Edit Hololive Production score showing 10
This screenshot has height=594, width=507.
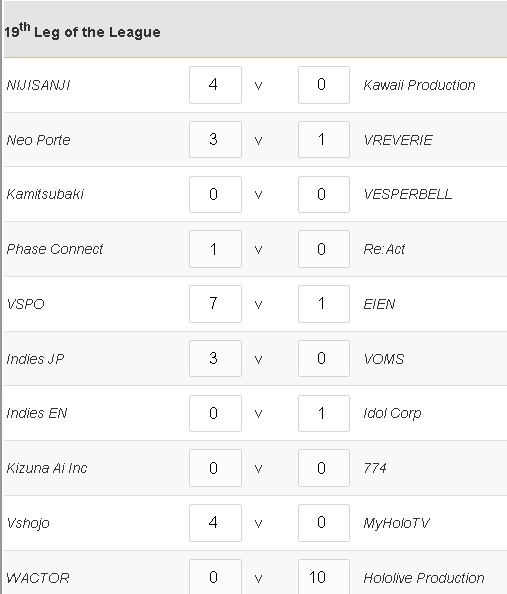324,577
